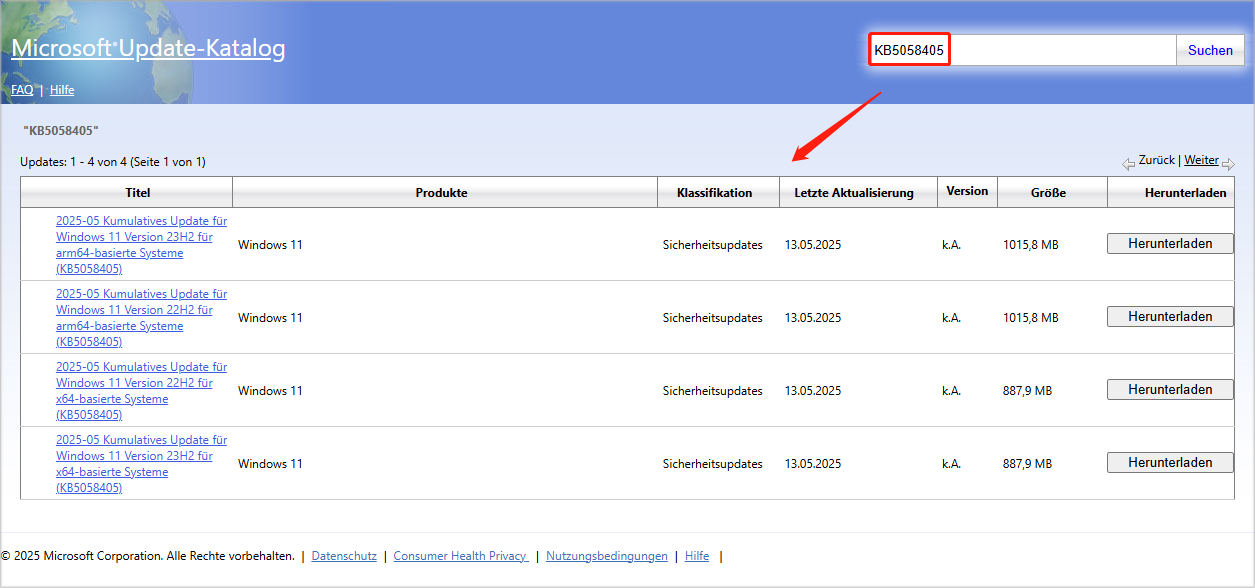Open the Consumer Health Privacy link
Screen dimensions: 1255x588
click(x=461, y=556)
